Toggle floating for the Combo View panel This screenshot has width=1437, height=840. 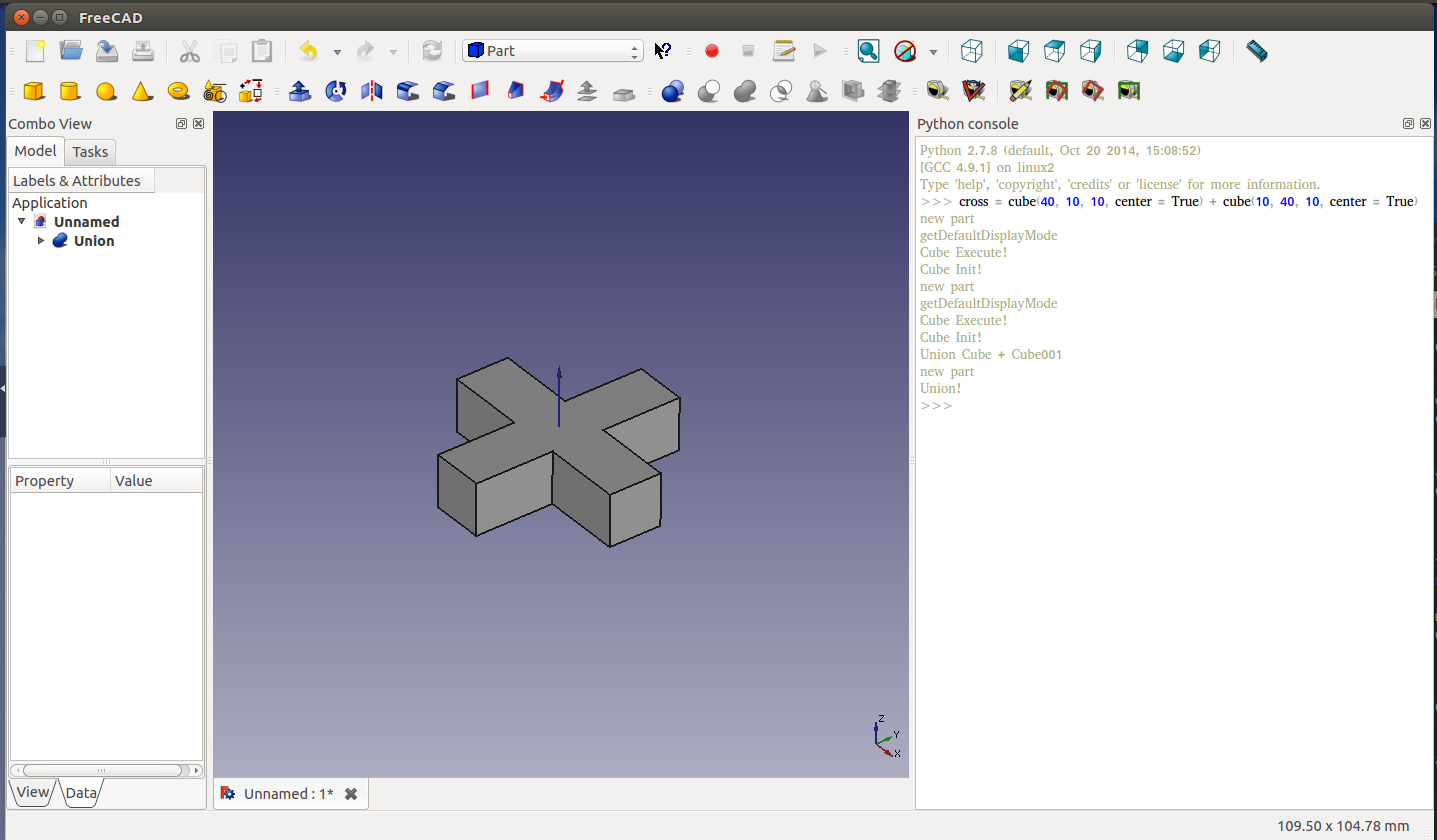tap(181, 124)
